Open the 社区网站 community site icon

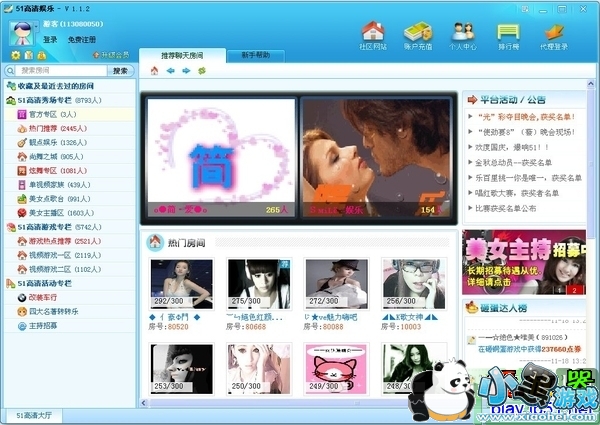373,36
